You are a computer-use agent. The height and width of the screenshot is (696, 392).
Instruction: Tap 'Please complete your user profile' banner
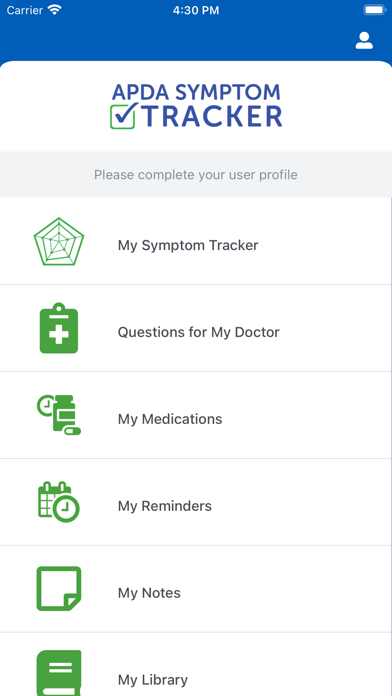(x=196, y=174)
